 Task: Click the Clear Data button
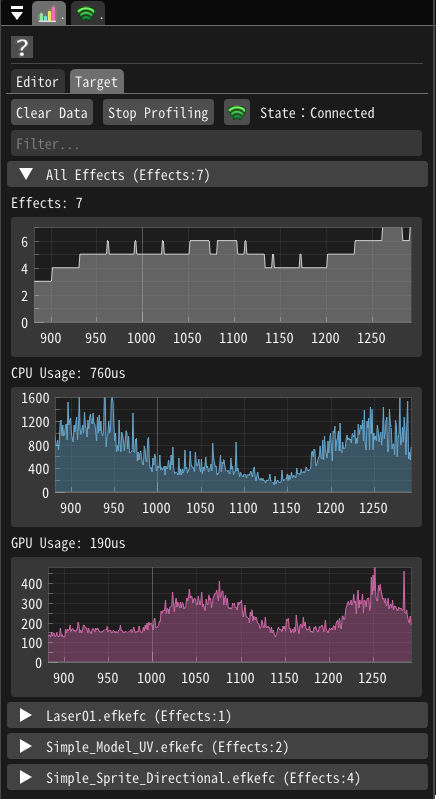click(x=52, y=113)
